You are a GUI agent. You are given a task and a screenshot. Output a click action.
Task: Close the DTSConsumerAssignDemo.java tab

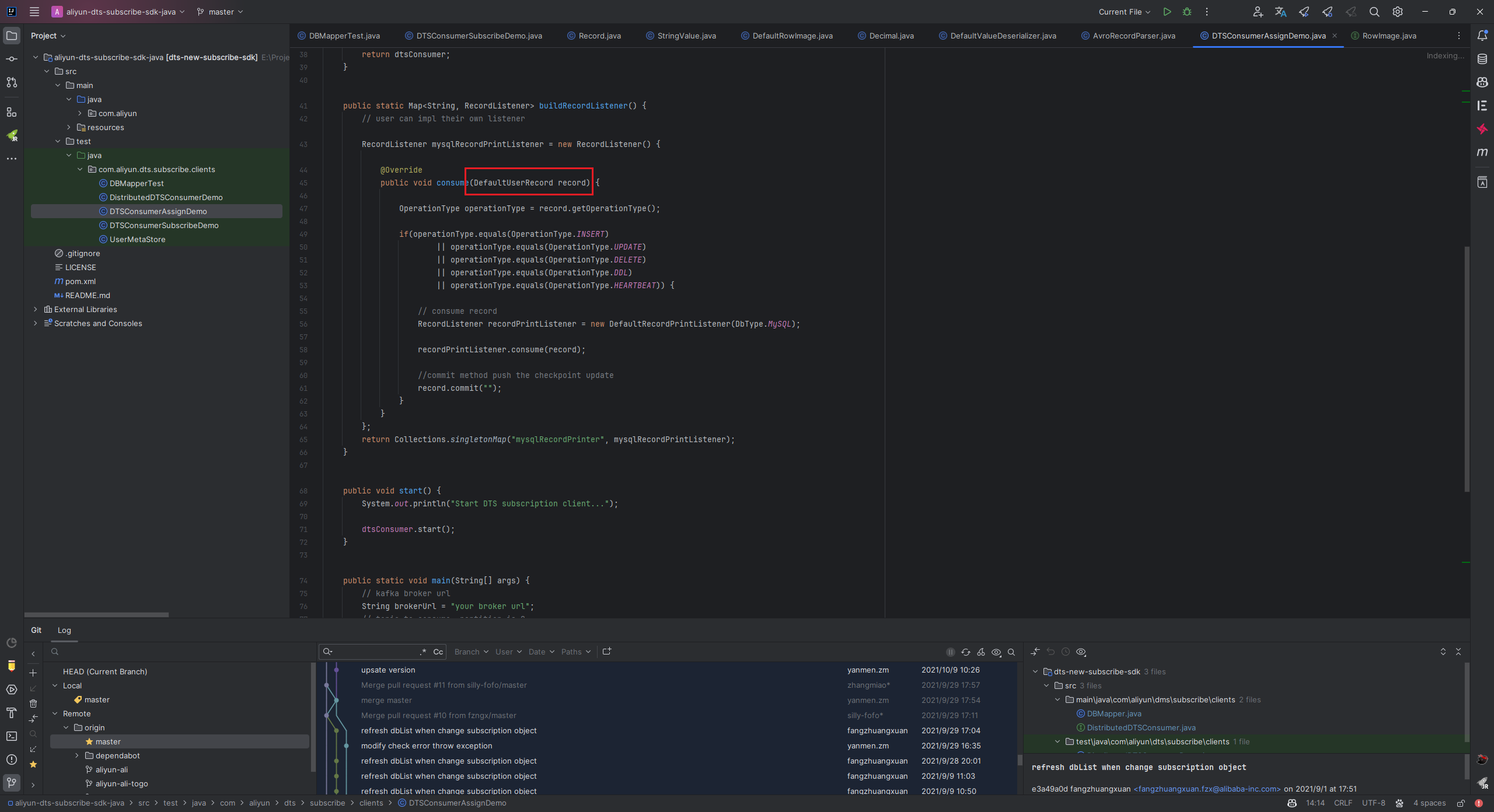(1335, 36)
